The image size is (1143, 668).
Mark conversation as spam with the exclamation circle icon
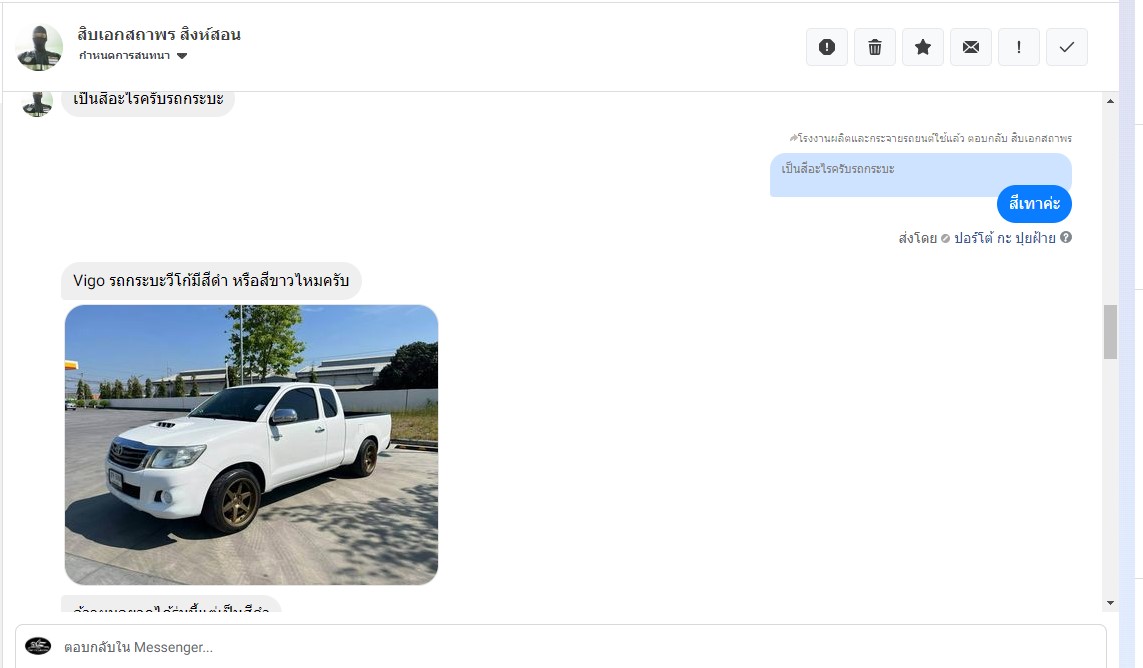pyautogui.click(x=827, y=47)
